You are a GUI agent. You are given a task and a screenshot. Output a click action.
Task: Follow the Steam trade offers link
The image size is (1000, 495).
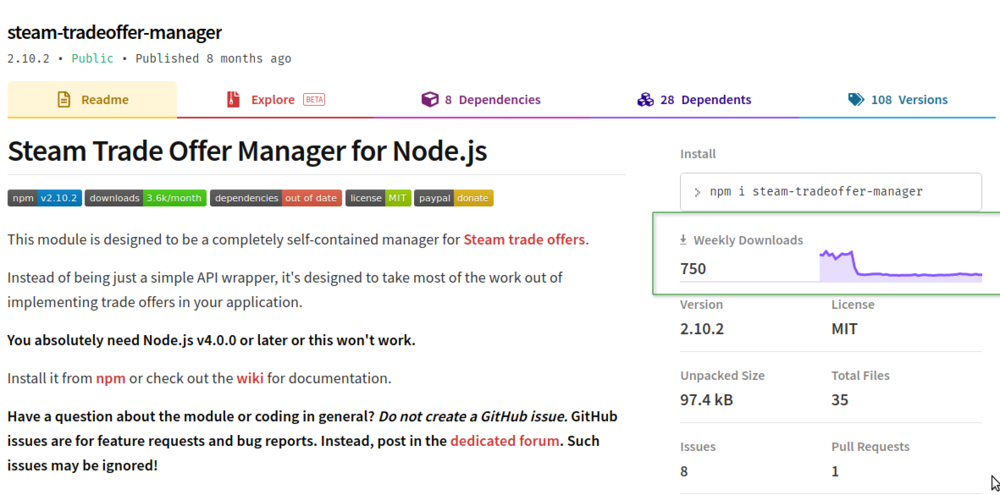525,240
